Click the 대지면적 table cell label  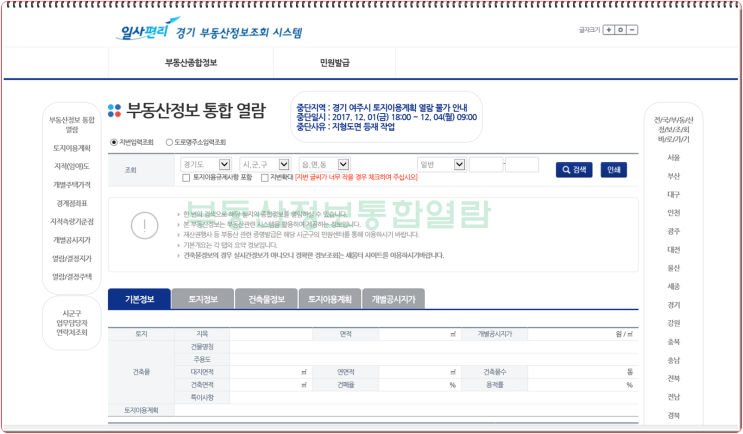tap(202, 372)
